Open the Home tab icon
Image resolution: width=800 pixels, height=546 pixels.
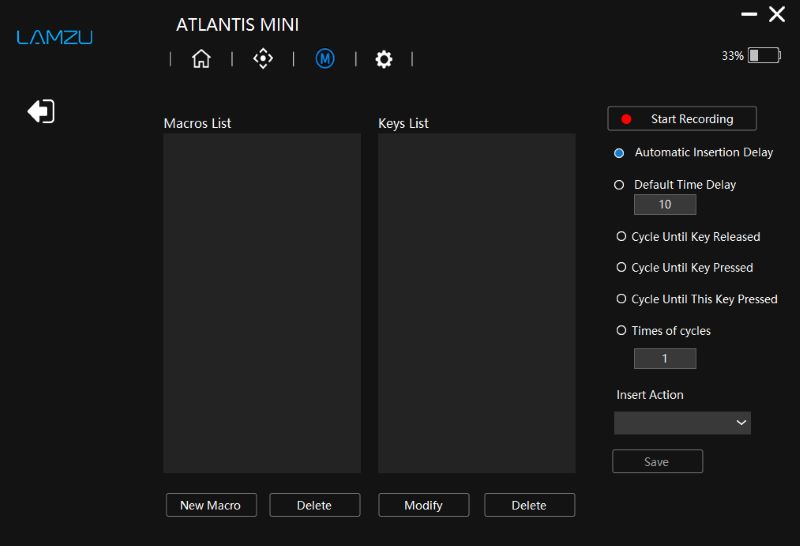tap(201, 59)
